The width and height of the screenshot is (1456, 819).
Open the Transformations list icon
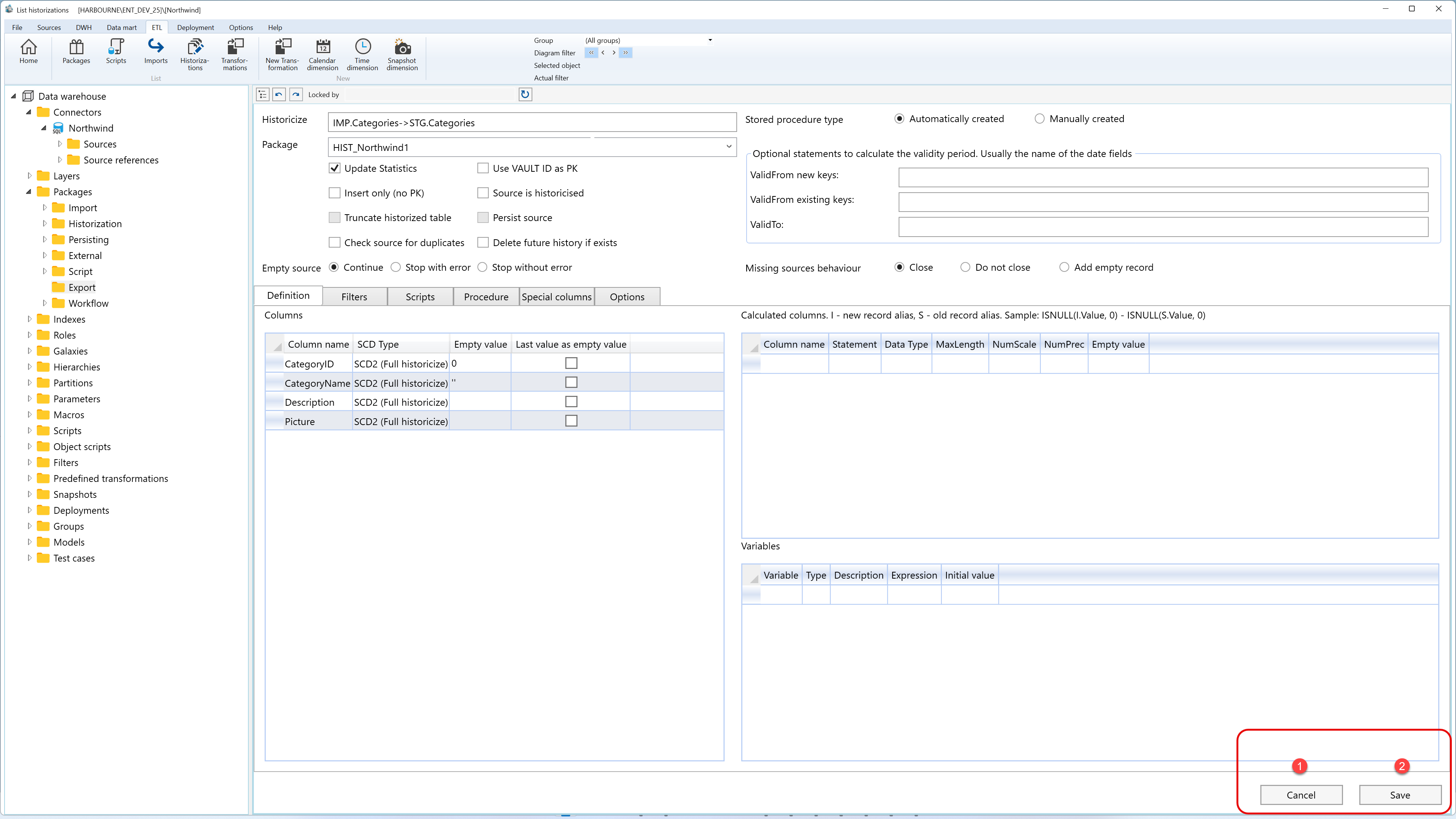point(235,55)
